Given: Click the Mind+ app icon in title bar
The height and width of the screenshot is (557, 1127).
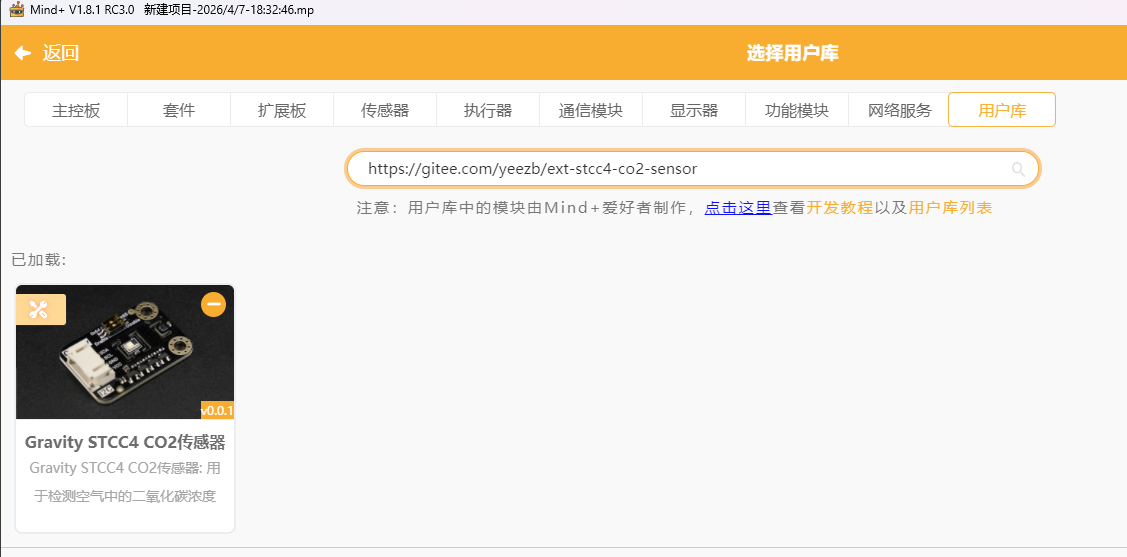Looking at the screenshot, I should coord(16,9).
